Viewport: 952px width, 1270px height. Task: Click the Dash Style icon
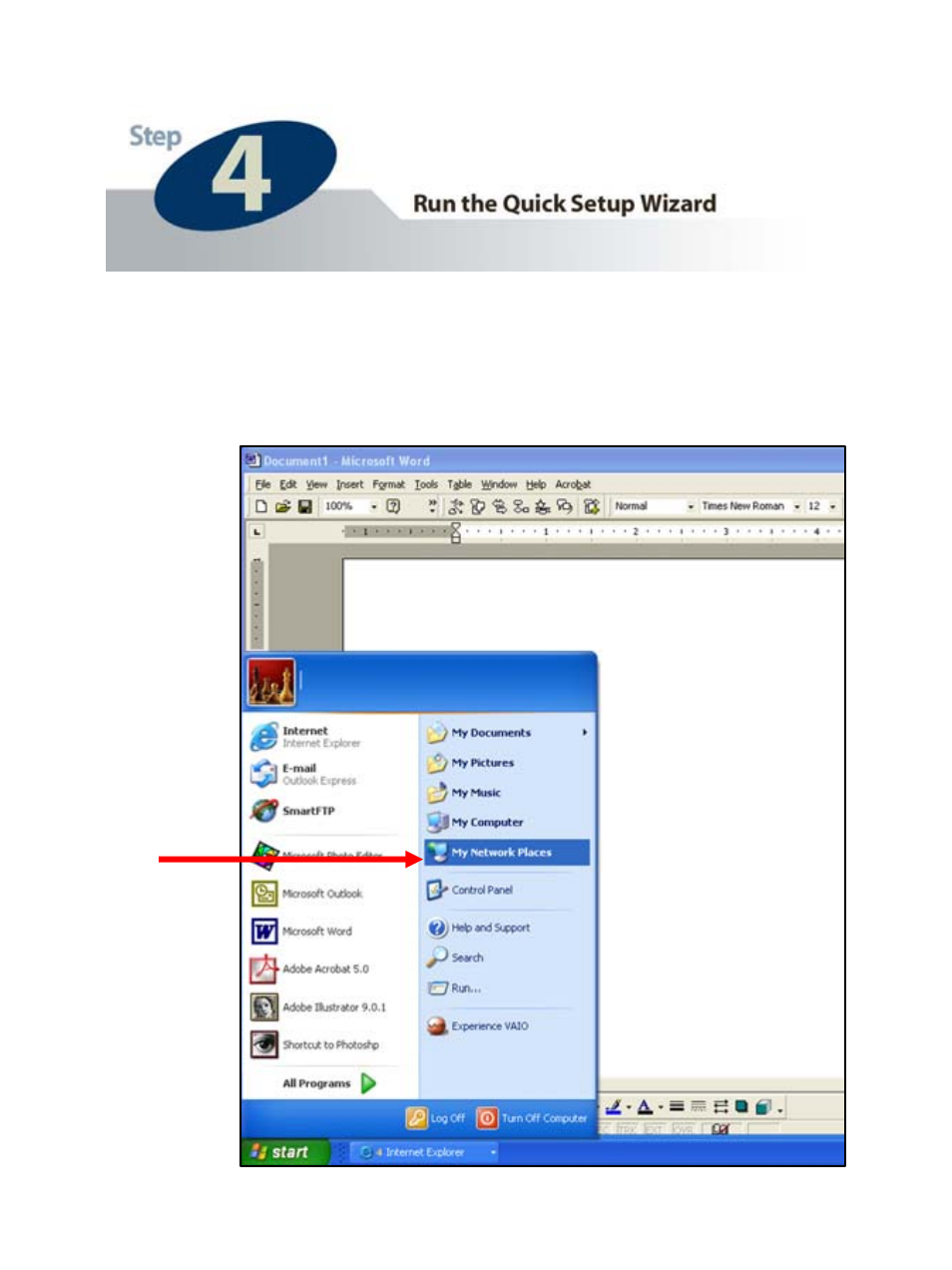[x=699, y=1106]
